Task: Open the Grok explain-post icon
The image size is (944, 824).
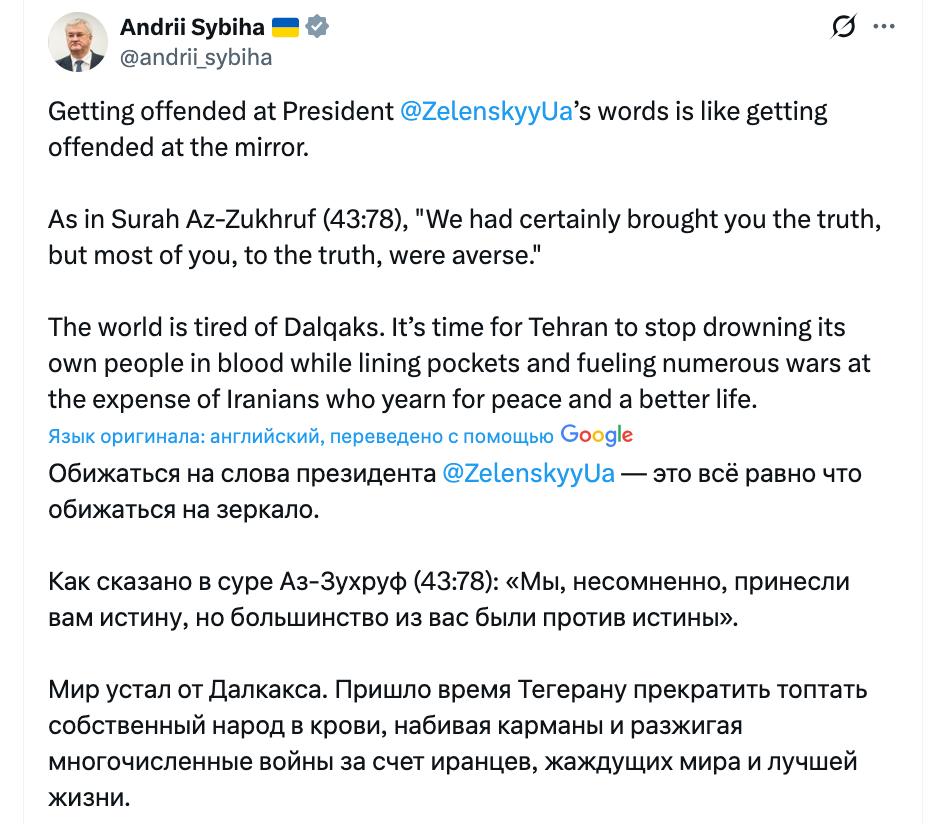Action: coord(844,29)
